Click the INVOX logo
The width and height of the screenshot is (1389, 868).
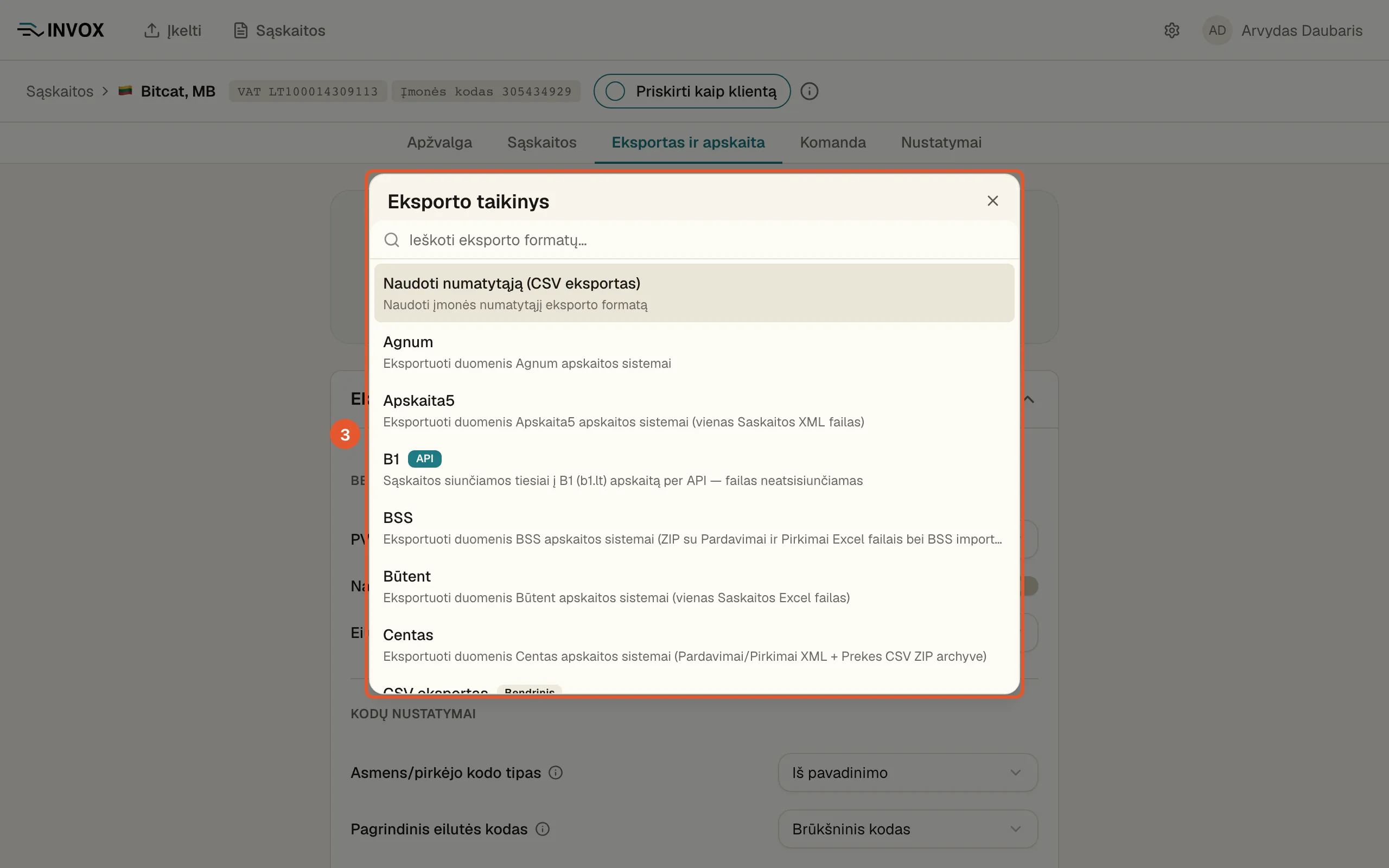tap(61, 30)
